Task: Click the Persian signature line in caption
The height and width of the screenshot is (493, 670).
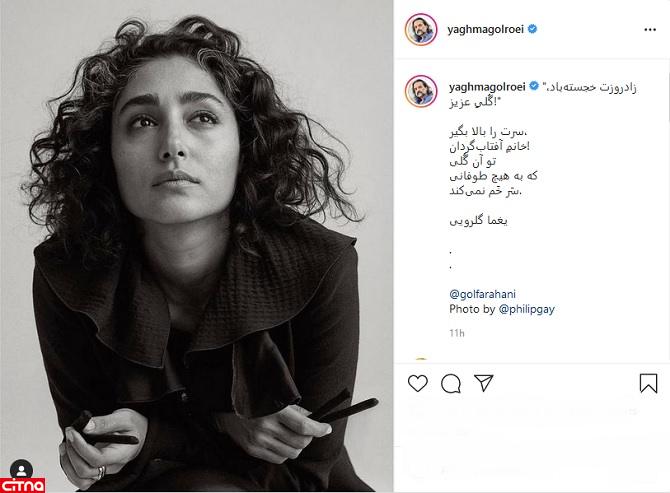Action: [x=478, y=220]
